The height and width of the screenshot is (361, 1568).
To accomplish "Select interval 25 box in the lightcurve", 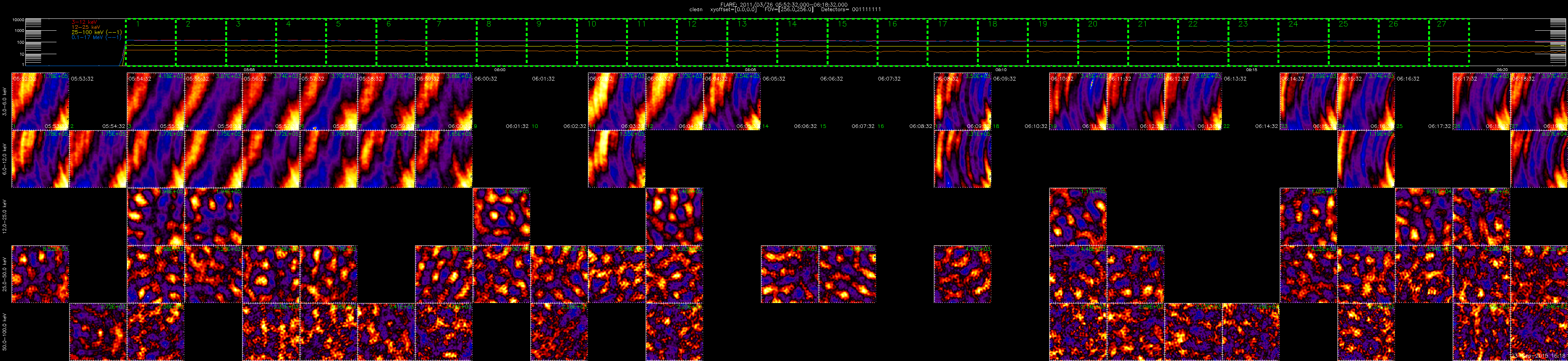I will tap(1353, 42).
